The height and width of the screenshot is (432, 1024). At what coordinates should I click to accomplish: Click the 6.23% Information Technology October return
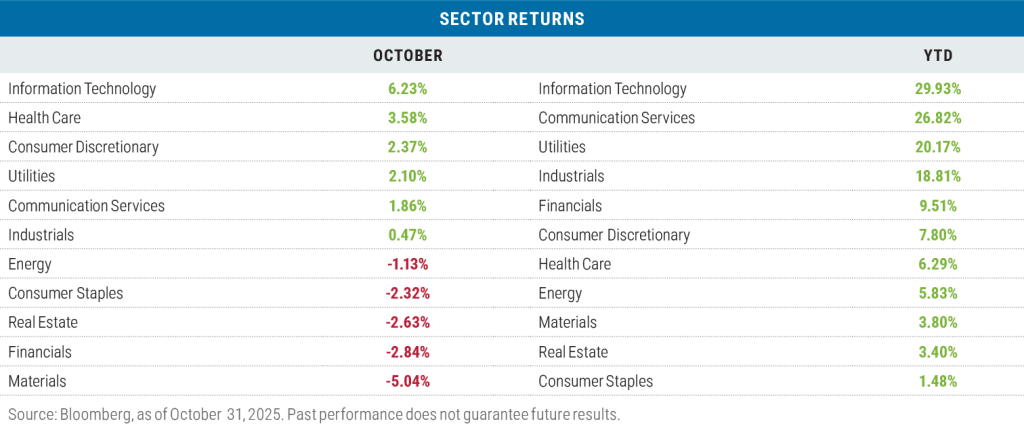tap(407, 88)
